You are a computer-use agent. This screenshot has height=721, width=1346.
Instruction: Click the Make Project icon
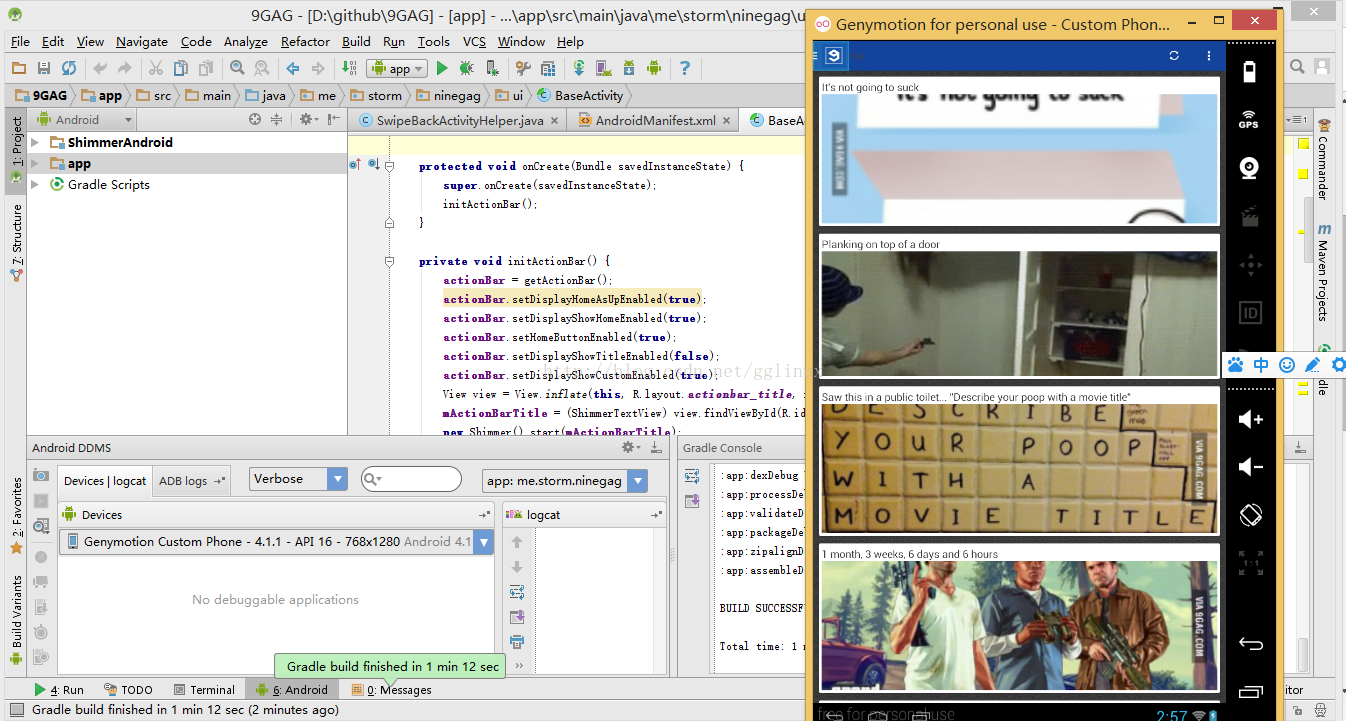pyautogui.click(x=349, y=68)
